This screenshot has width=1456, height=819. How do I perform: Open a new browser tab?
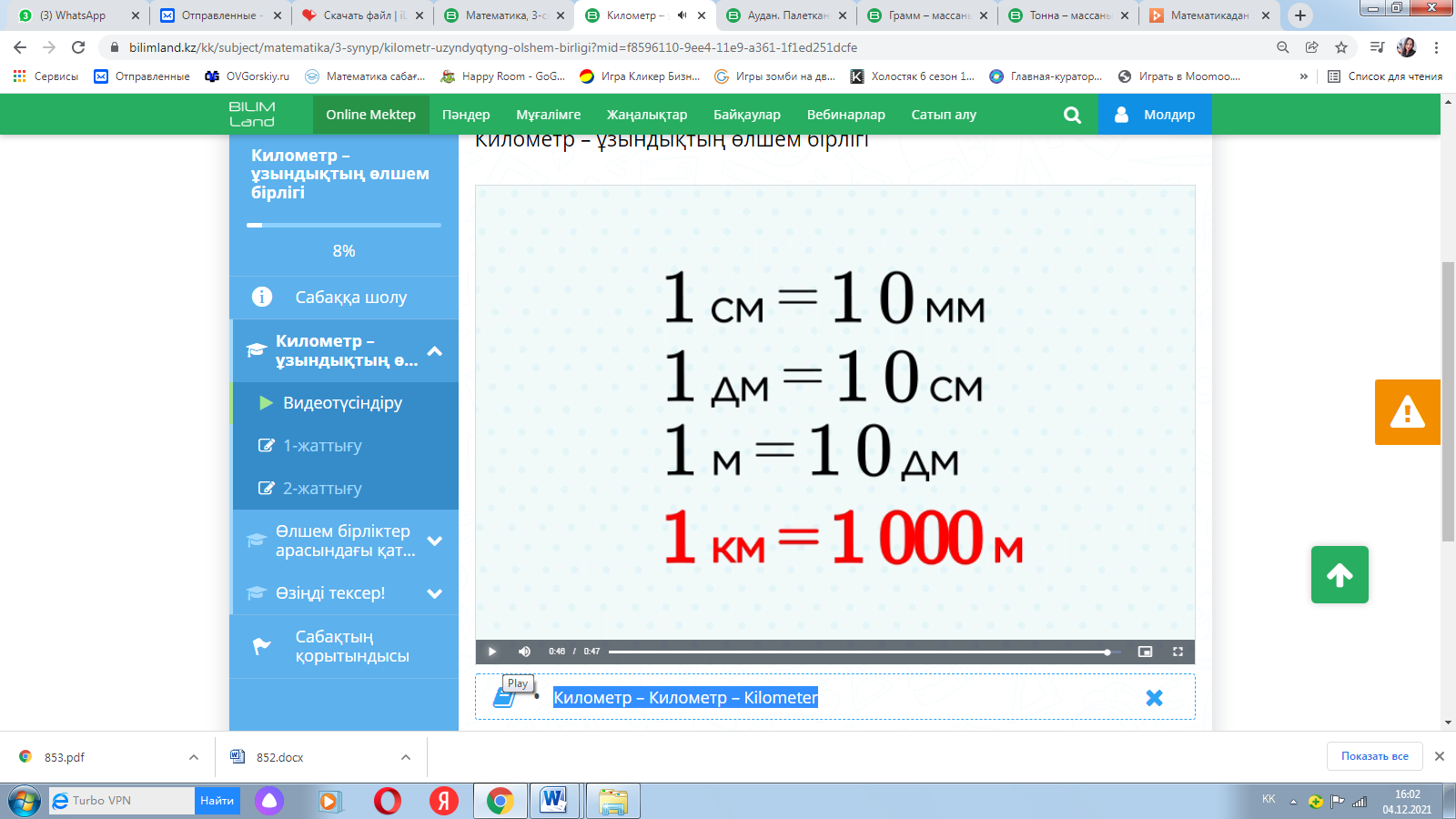coord(1300,15)
